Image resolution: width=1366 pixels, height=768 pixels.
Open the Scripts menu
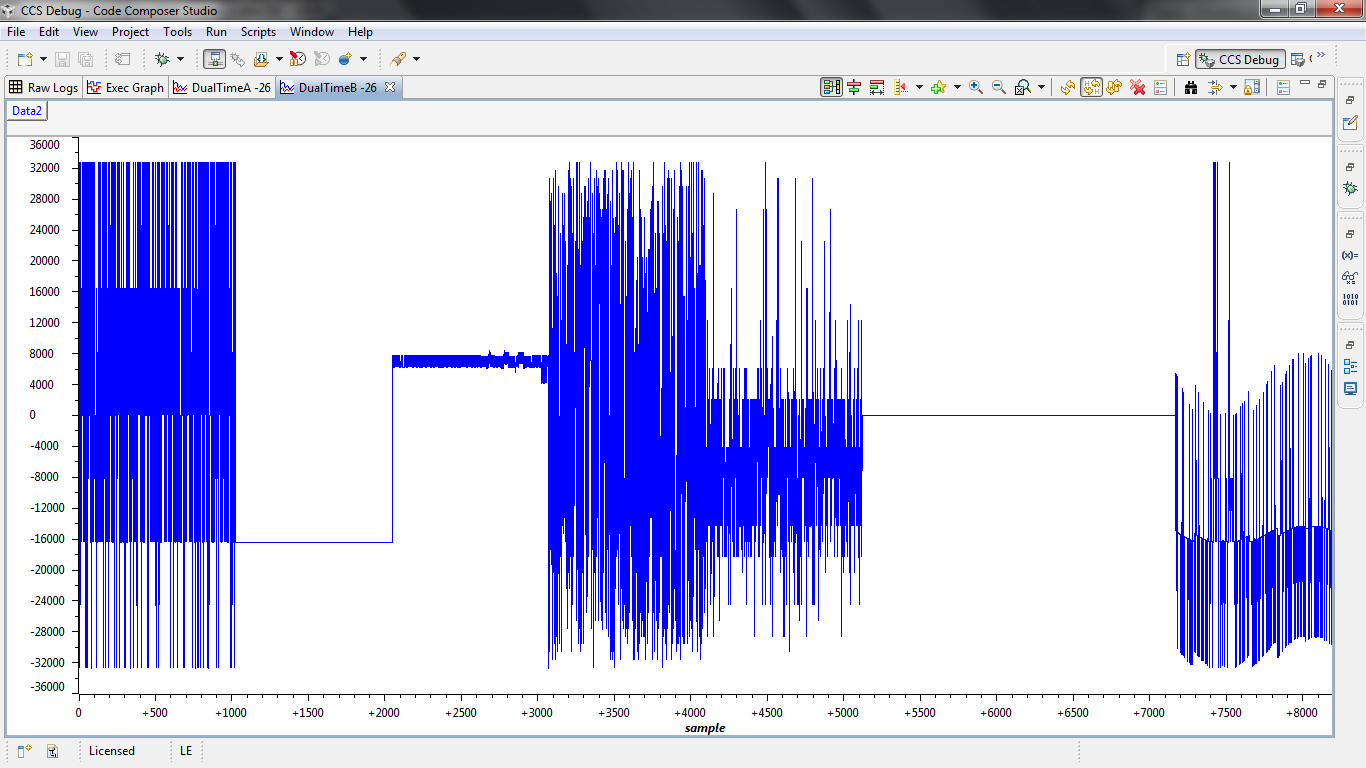(258, 31)
